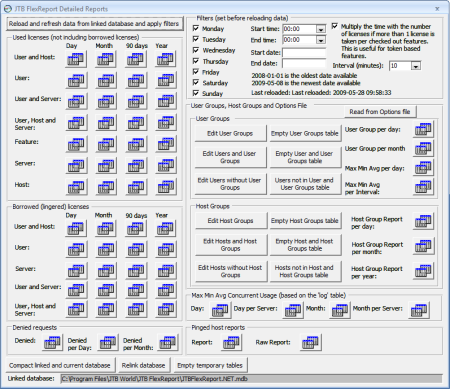The height and width of the screenshot is (389, 450).
Task: Click Edit Hosts without Host Groups button
Action: (x=231, y=271)
